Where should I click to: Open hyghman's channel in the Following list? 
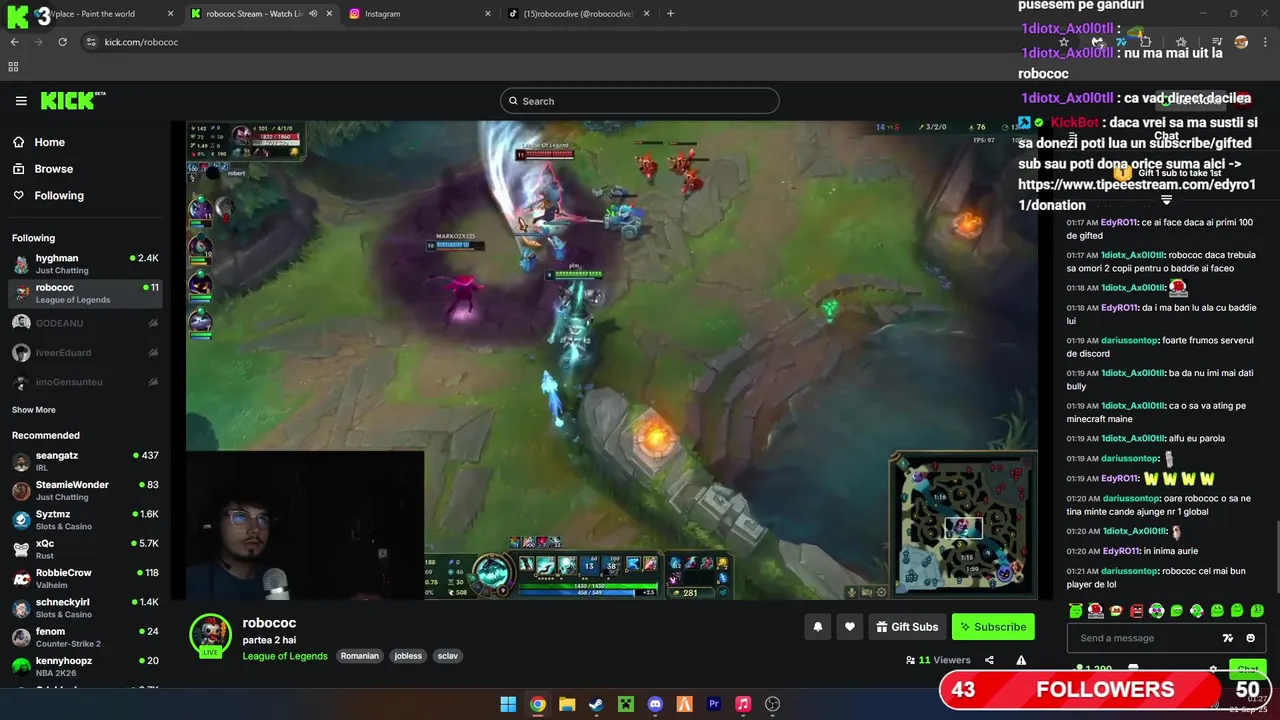[86, 264]
